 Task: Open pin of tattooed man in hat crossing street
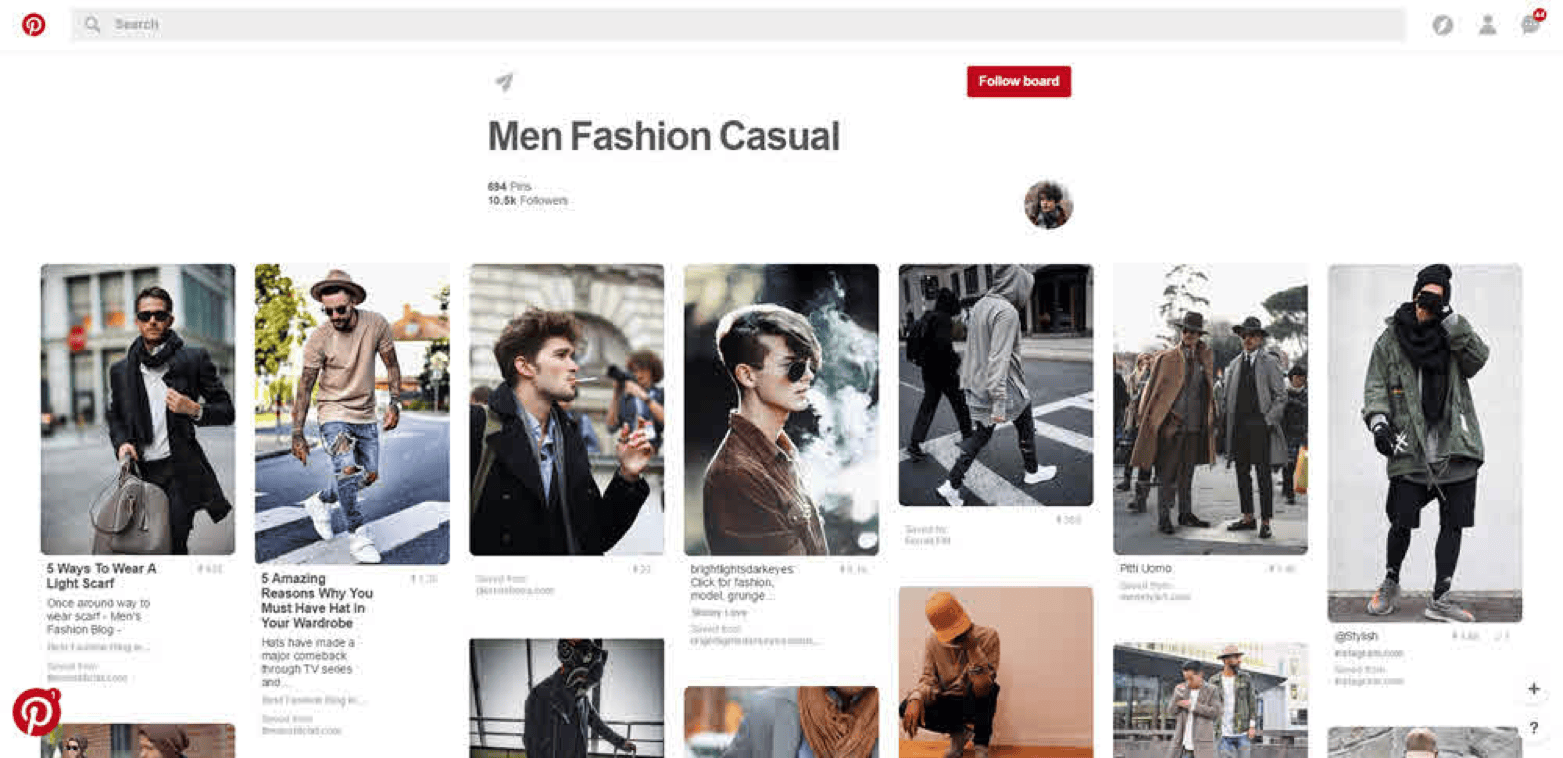pos(352,414)
